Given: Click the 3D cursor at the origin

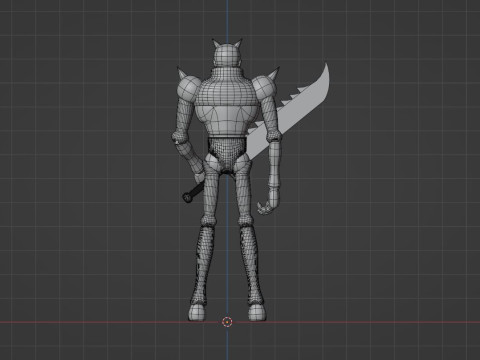Looking at the screenshot, I should coord(227,322).
